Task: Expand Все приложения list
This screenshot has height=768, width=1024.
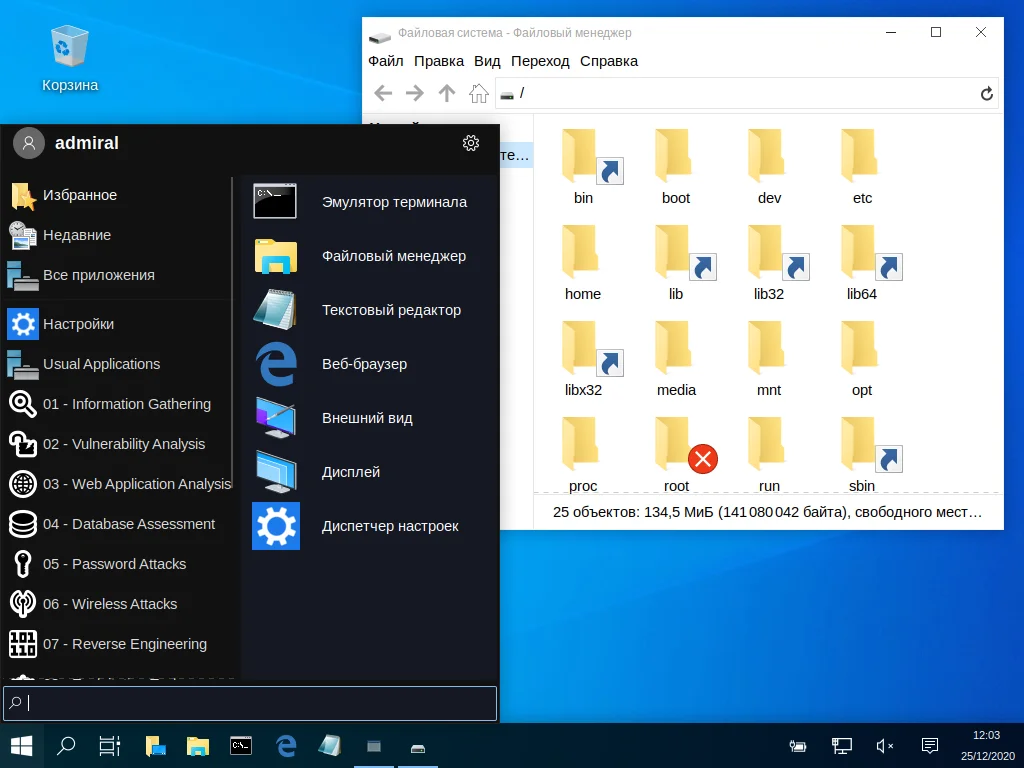Action: [x=108, y=275]
